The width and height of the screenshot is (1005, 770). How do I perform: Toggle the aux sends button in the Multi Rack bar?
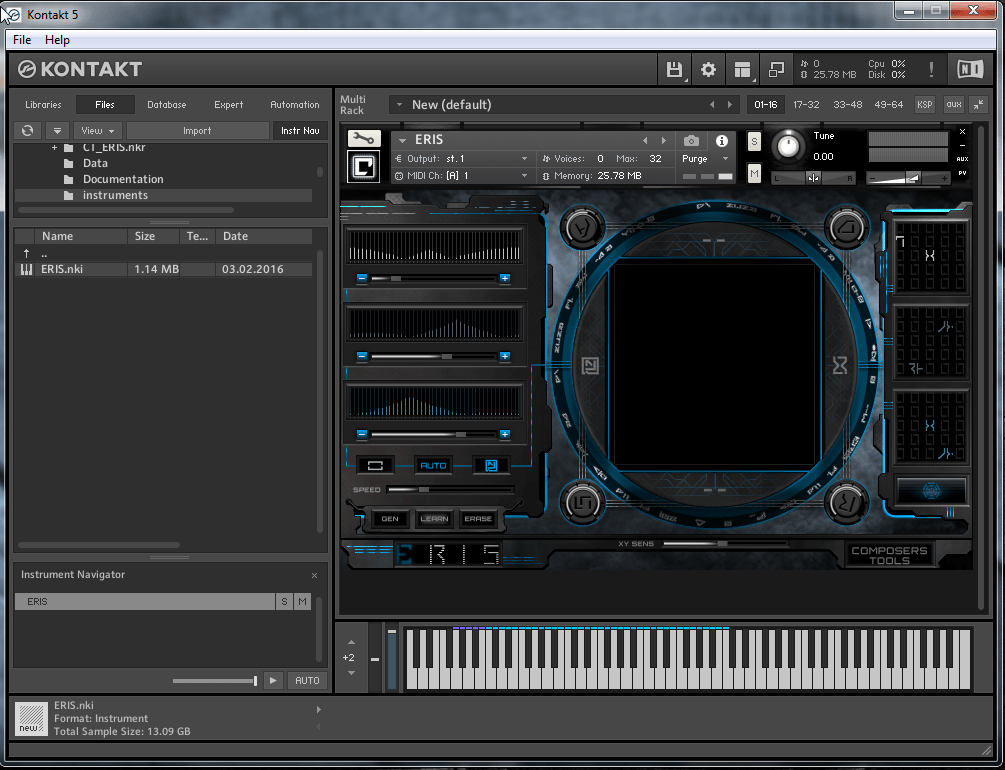pyautogui.click(x=954, y=105)
